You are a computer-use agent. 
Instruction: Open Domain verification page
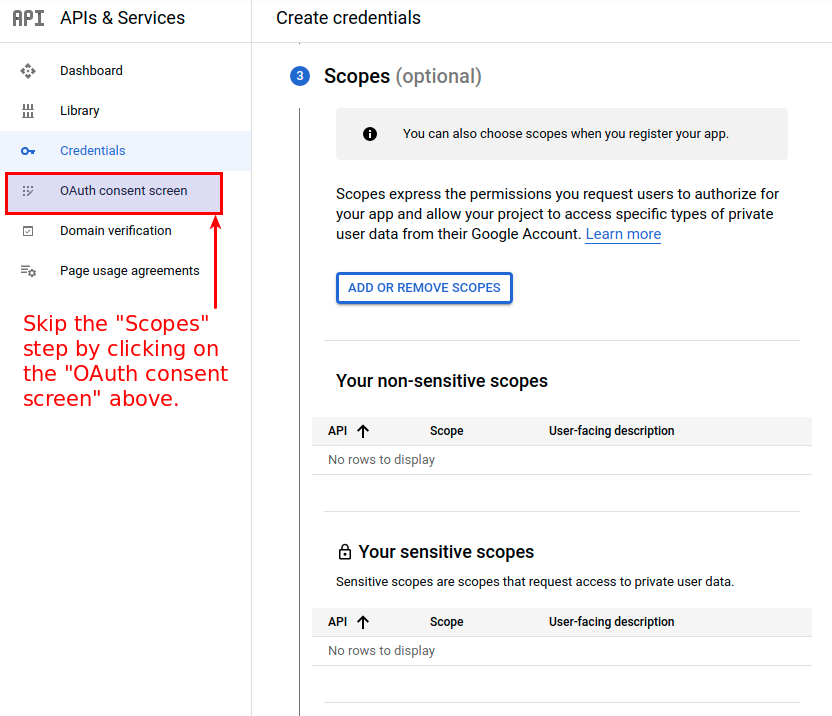click(x=126, y=231)
